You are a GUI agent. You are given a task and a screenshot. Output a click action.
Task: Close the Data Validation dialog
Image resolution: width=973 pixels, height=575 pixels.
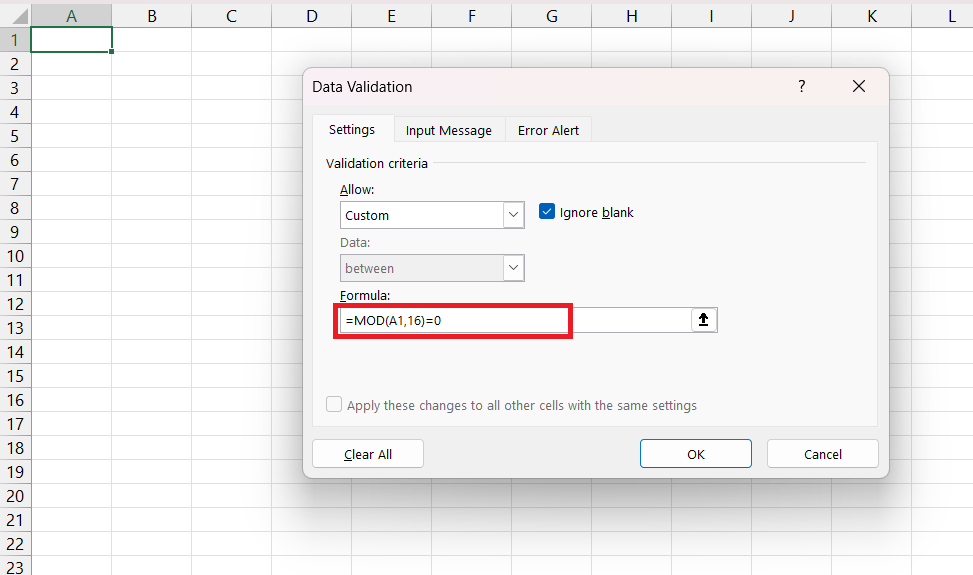tap(859, 86)
